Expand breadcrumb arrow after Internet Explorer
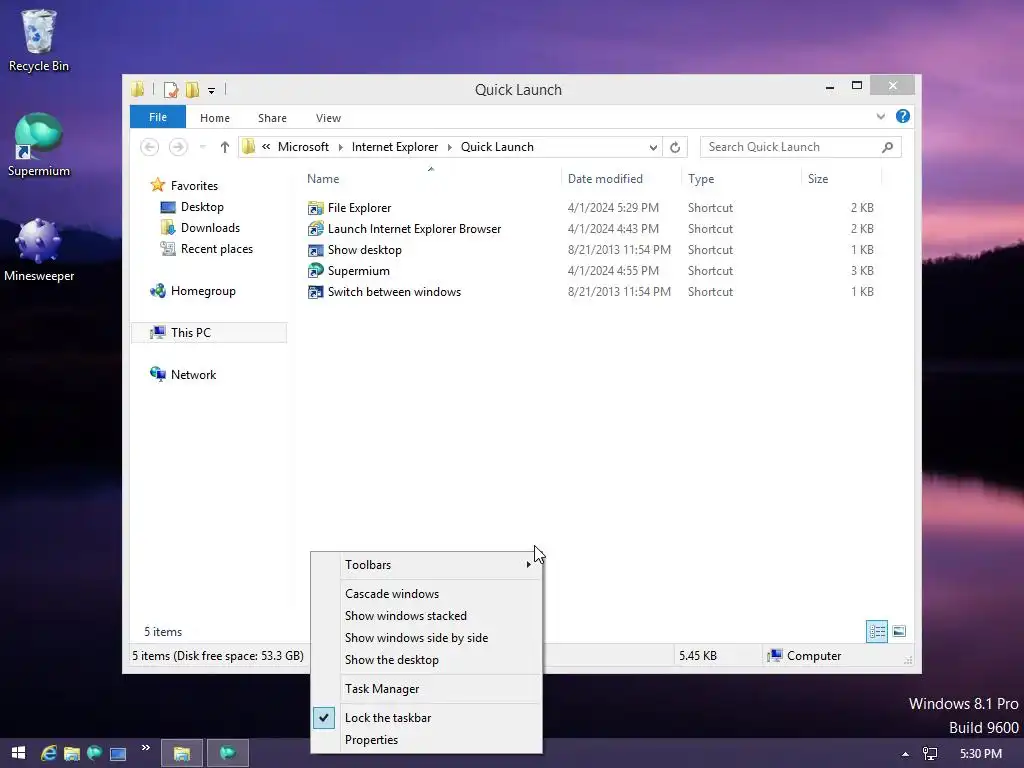This screenshot has height=768, width=1024. 449,147
